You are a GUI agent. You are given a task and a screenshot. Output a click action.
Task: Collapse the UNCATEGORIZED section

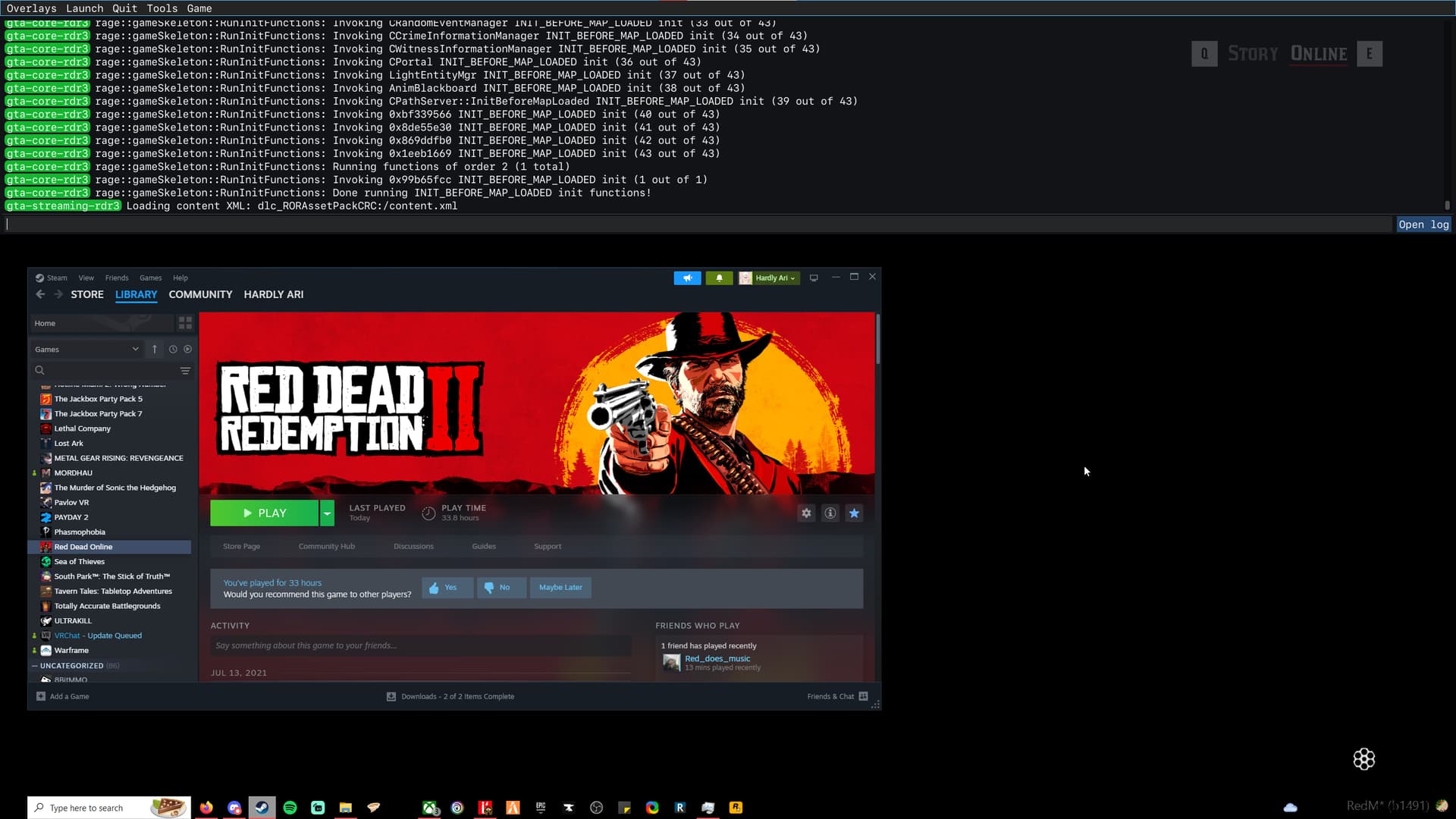click(35, 666)
